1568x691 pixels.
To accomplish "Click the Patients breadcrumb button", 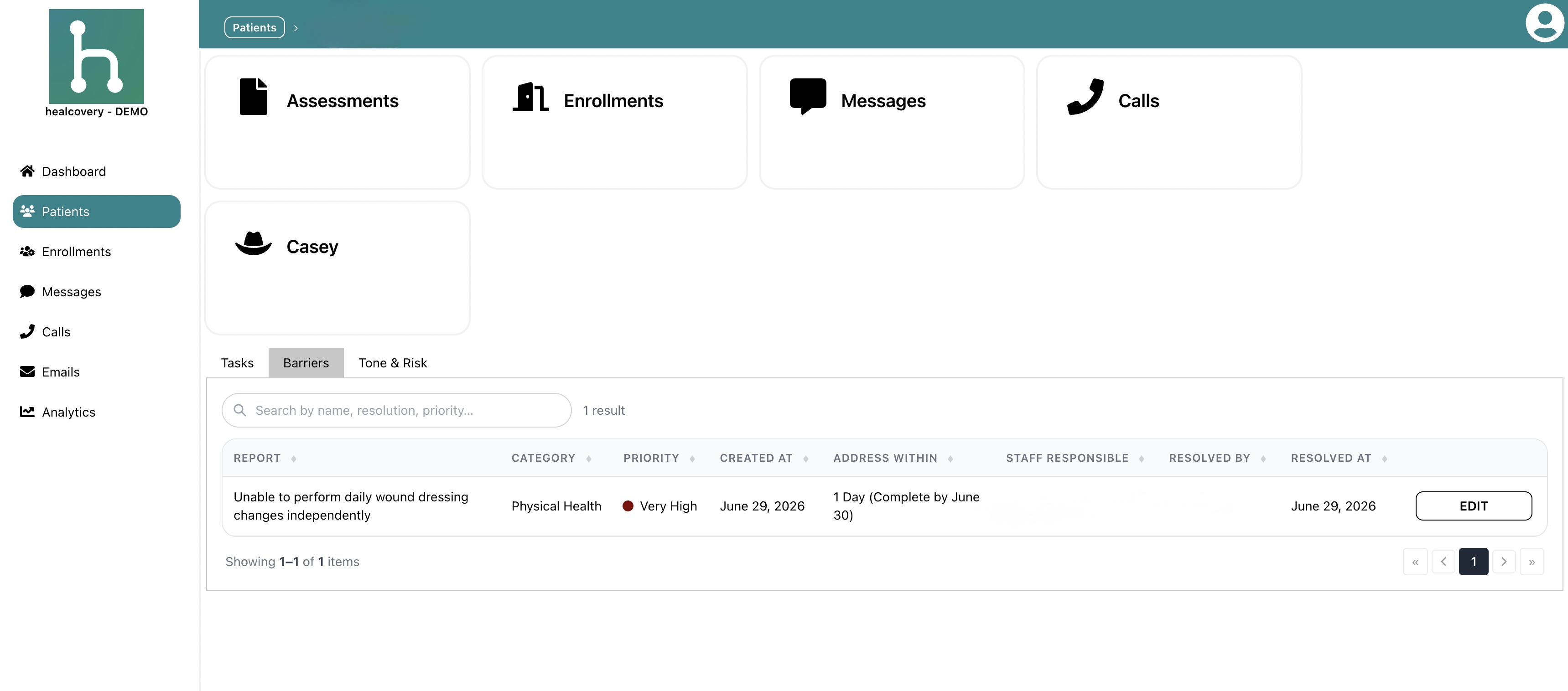I will pos(254,27).
